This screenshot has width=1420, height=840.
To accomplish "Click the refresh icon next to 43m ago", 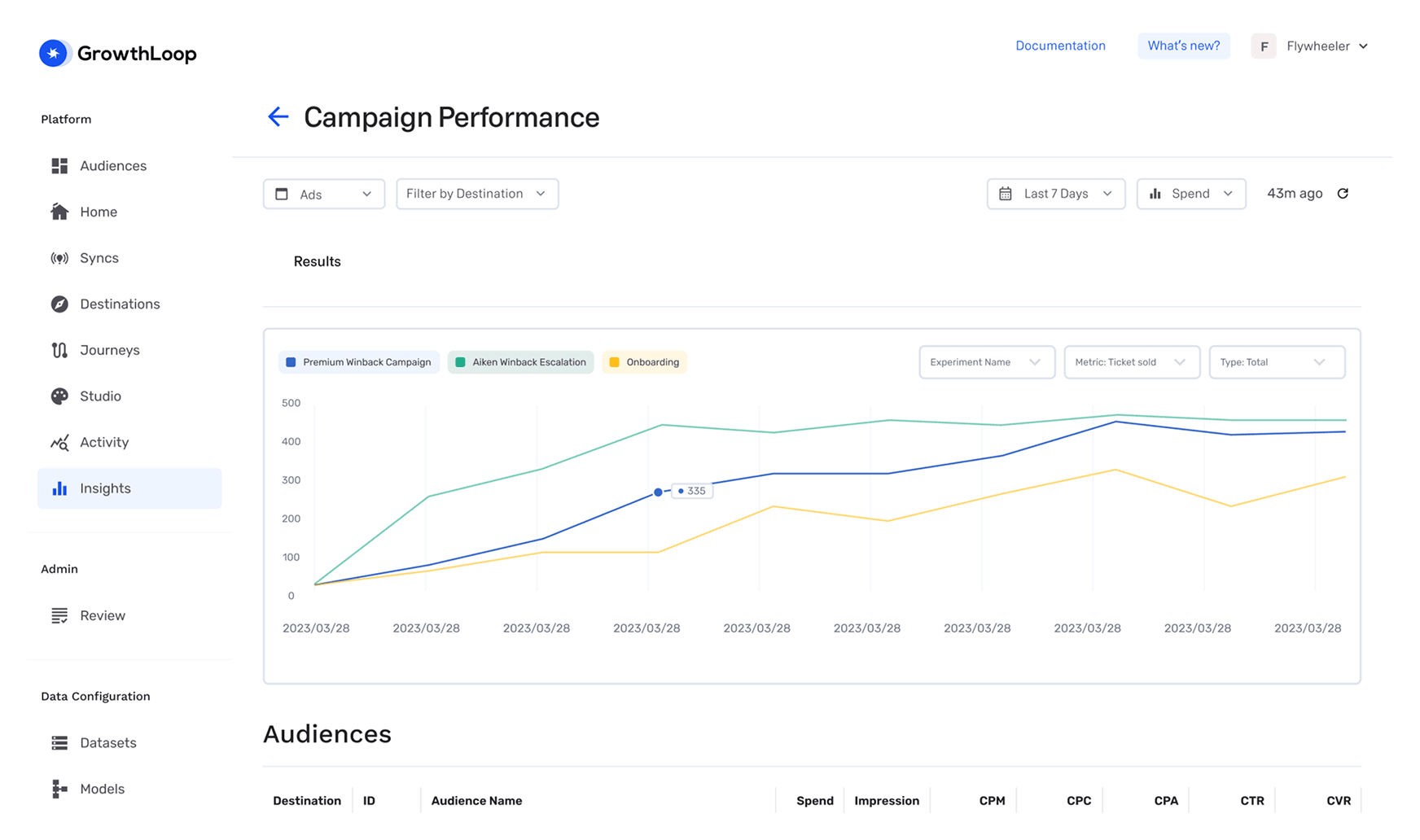I will [x=1343, y=194].
